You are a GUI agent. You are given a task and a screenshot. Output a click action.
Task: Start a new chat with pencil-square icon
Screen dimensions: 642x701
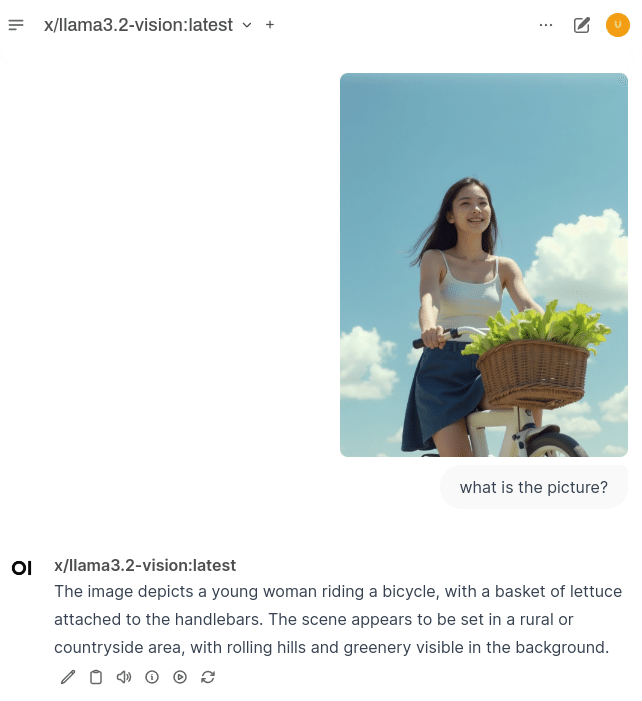pos(581,25)
